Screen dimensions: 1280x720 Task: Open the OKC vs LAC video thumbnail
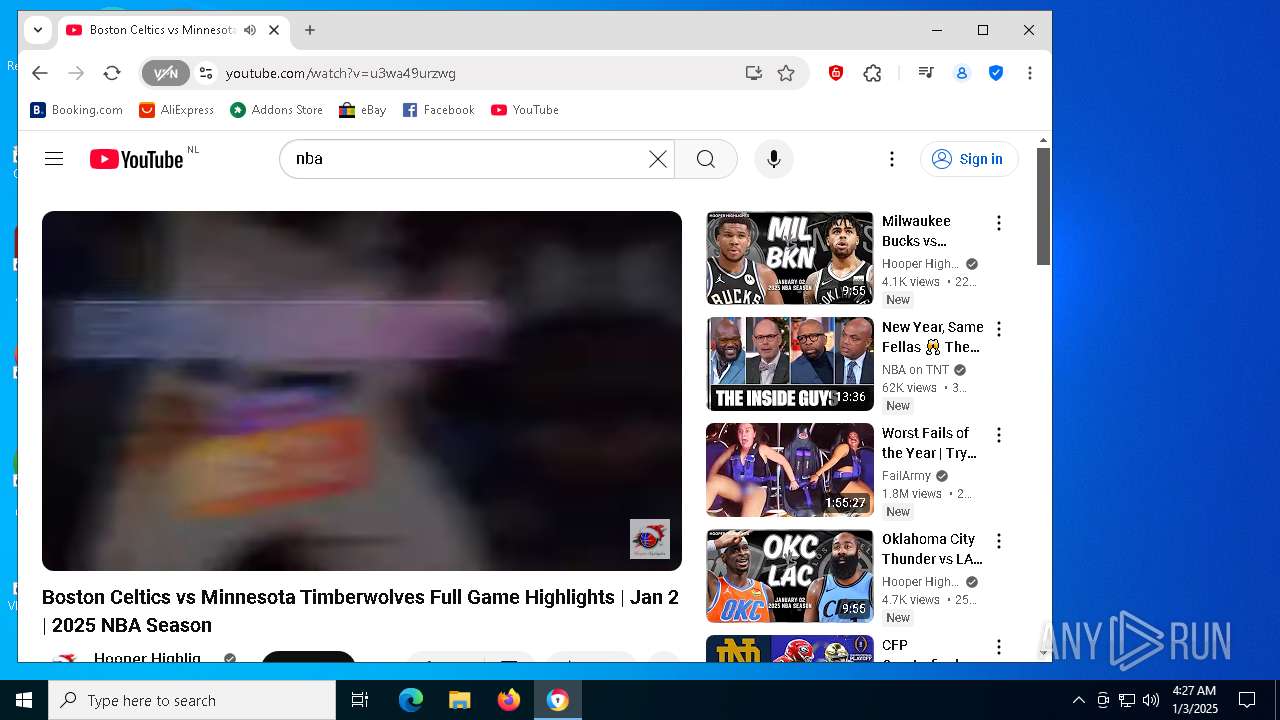(x=790, y=576)
